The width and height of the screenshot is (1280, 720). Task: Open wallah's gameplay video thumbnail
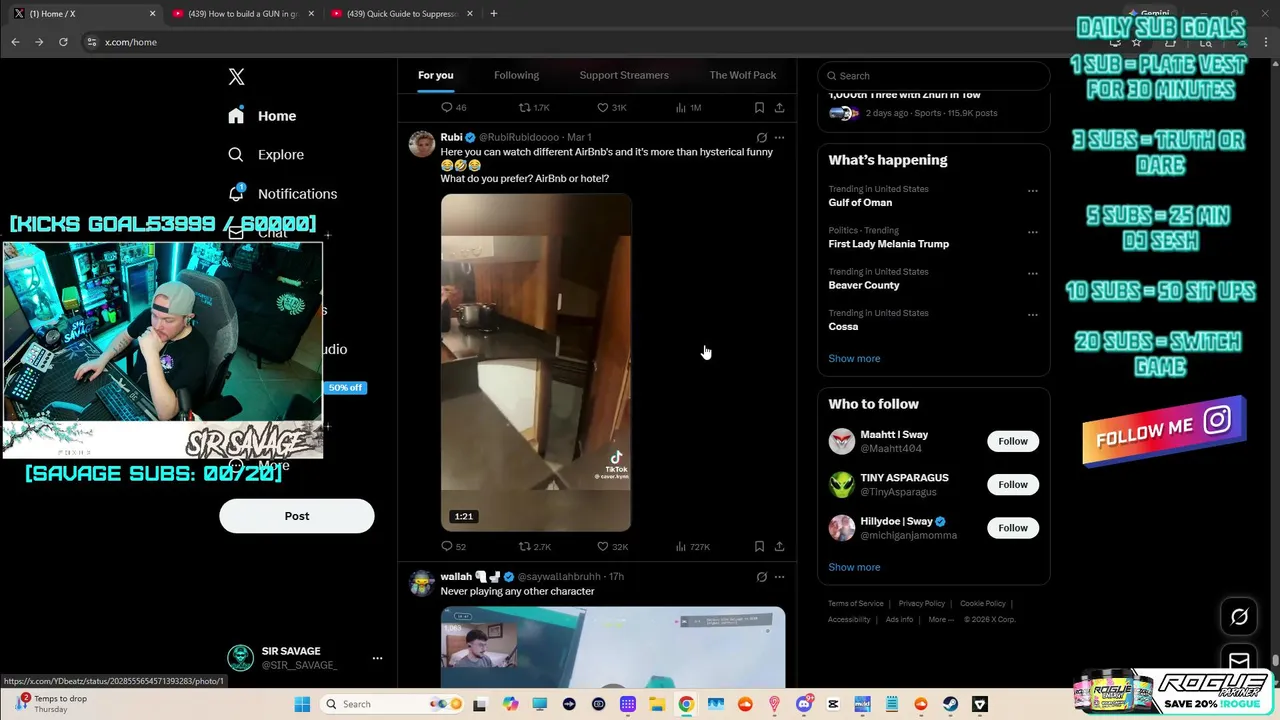point(613,647)
